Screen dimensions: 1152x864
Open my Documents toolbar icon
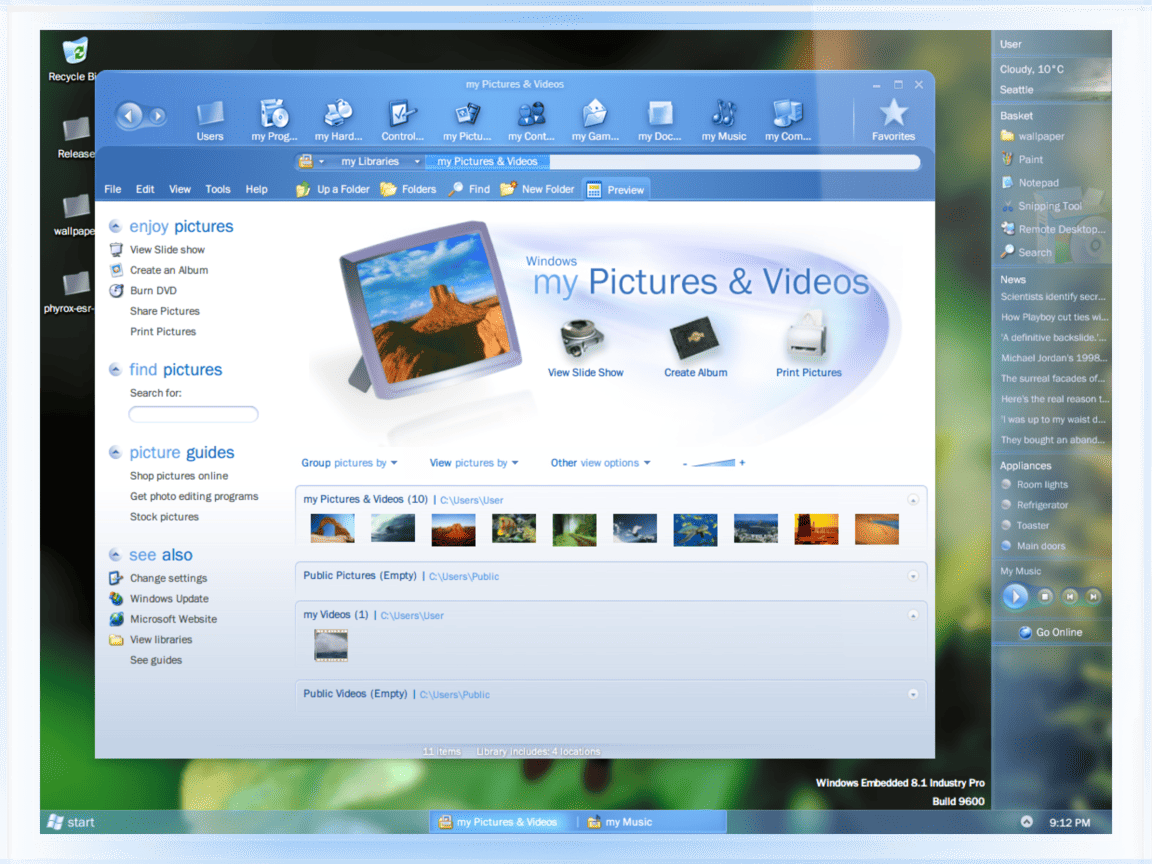[659, 121]
